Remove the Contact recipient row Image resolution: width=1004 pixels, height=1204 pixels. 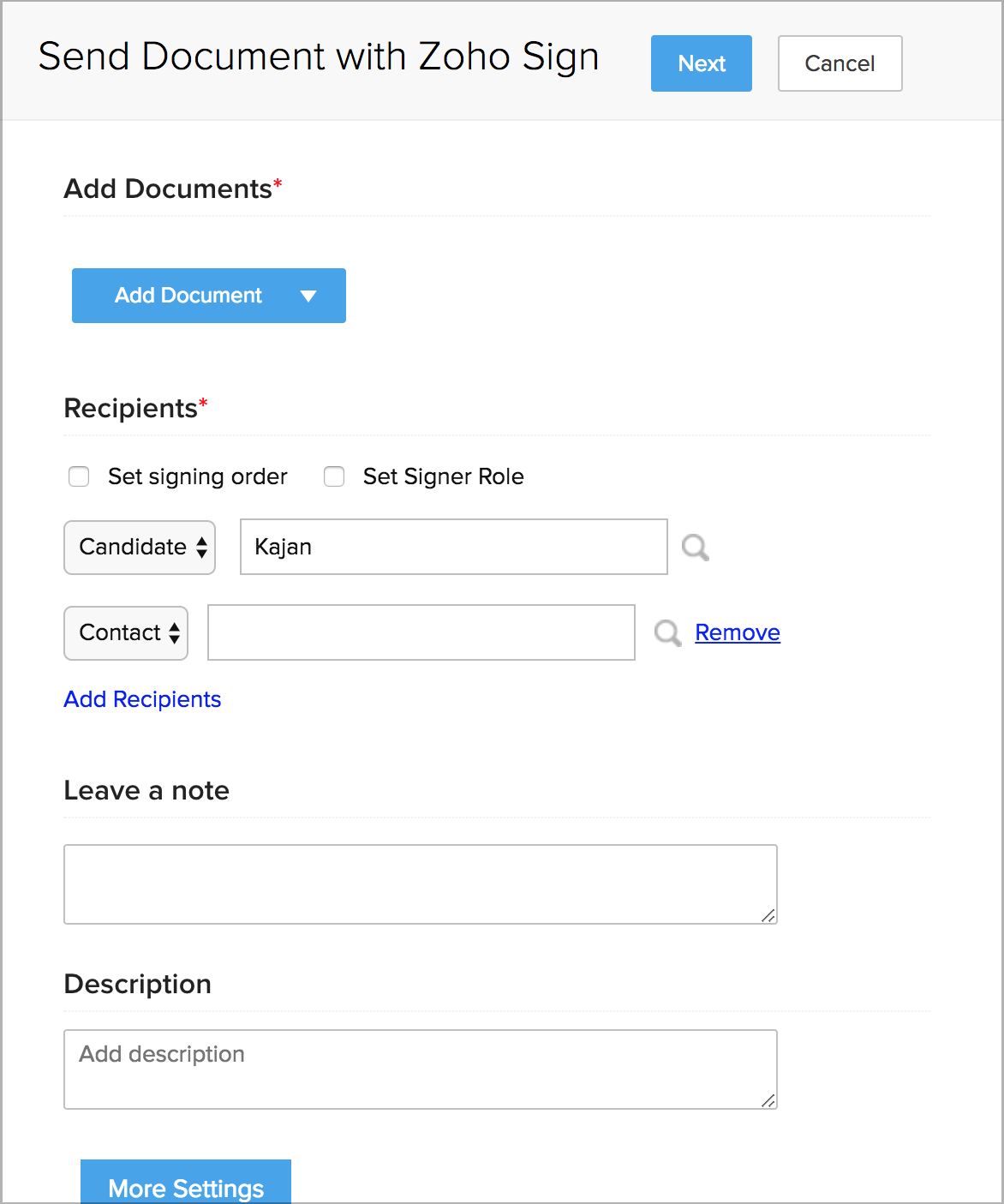738,632
